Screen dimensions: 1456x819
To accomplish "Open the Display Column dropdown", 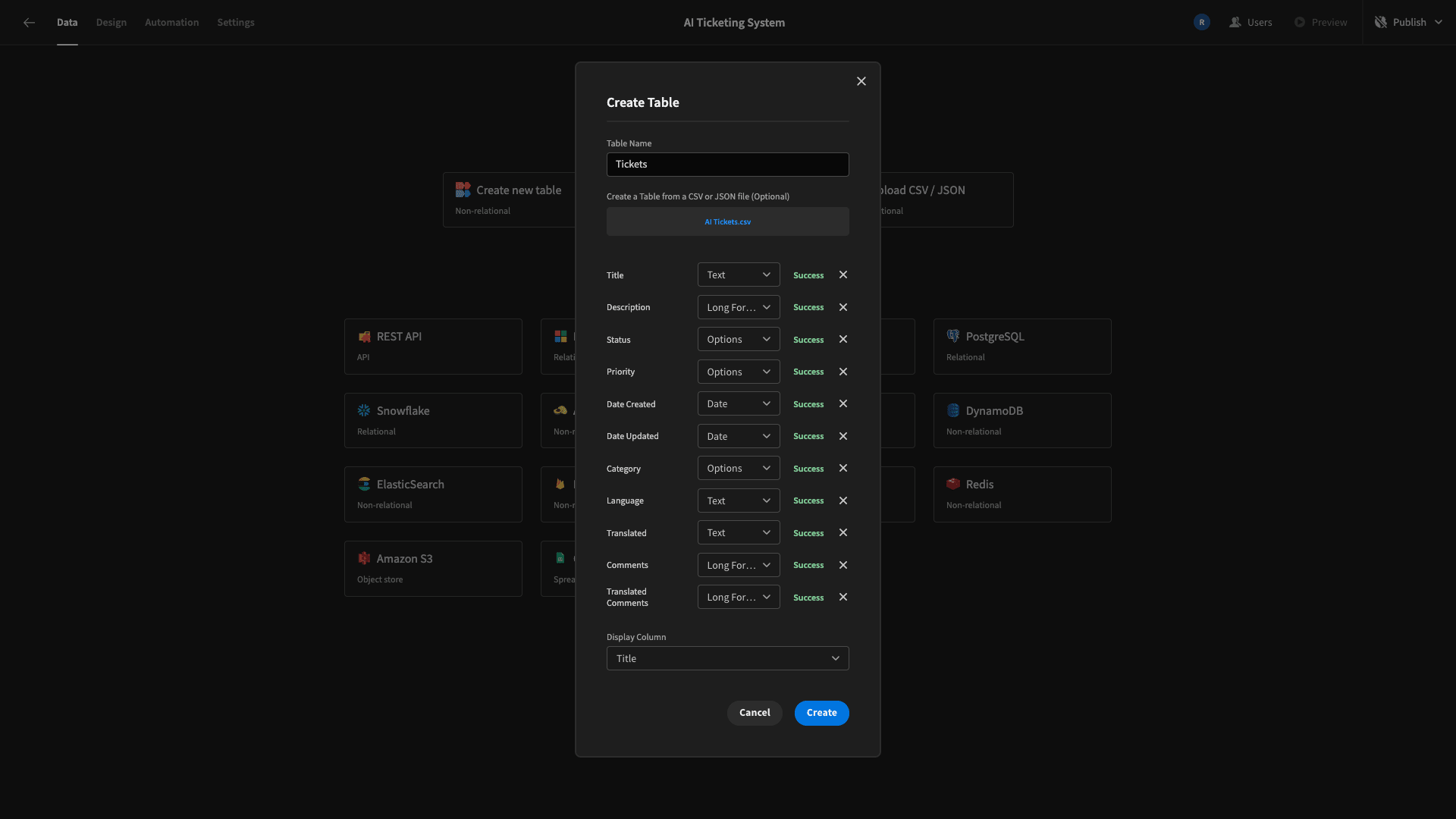I will pyautogui.click(x=727, y=658).
